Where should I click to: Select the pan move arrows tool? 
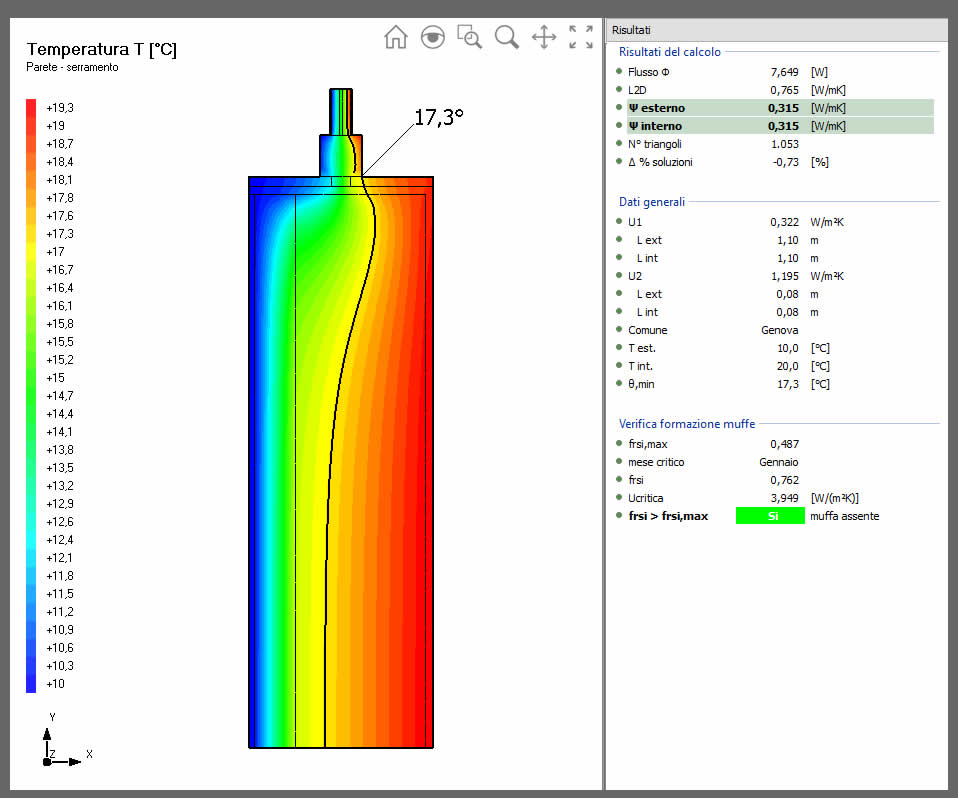(x=544, y=37)
